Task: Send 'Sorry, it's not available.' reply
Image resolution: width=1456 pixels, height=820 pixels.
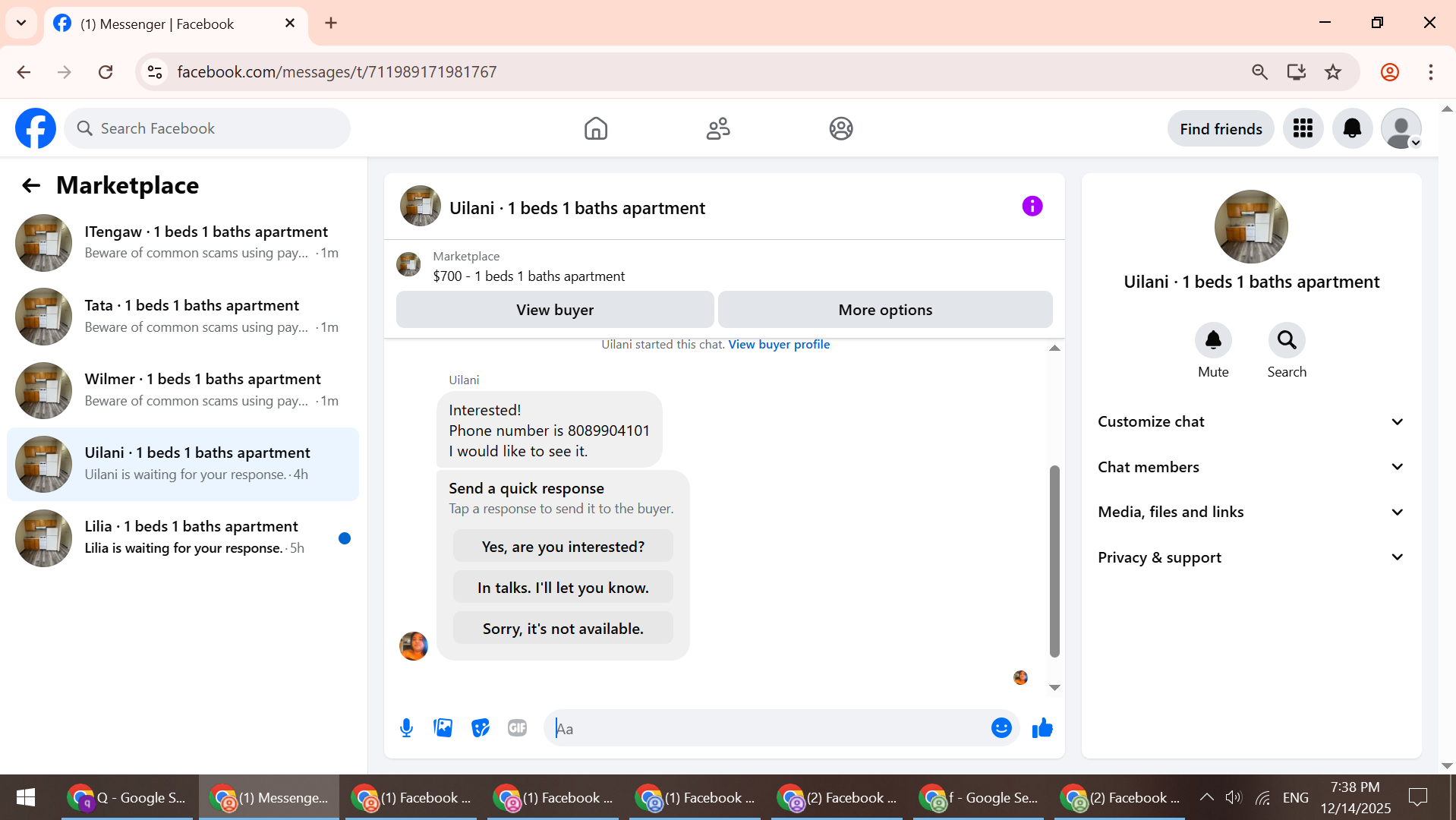Action: [x=563, y=629]
